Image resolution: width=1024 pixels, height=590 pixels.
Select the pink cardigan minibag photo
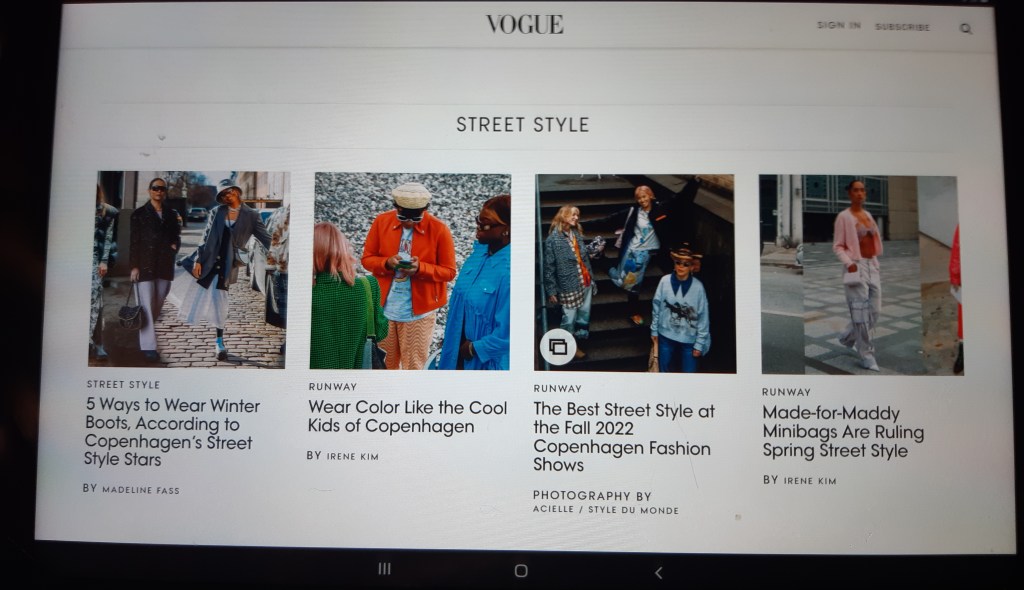click(858, 273)
